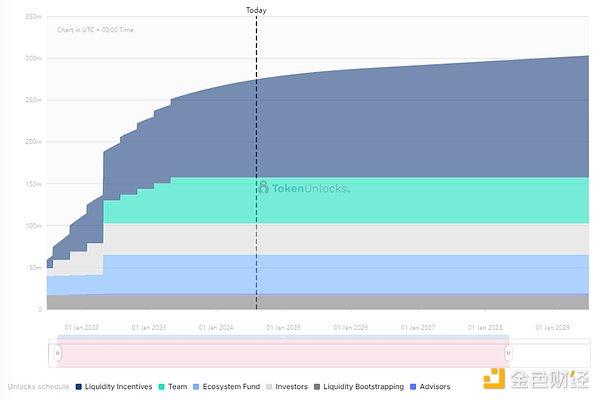Click the Advisors legend color square

[x=414, y=387]
